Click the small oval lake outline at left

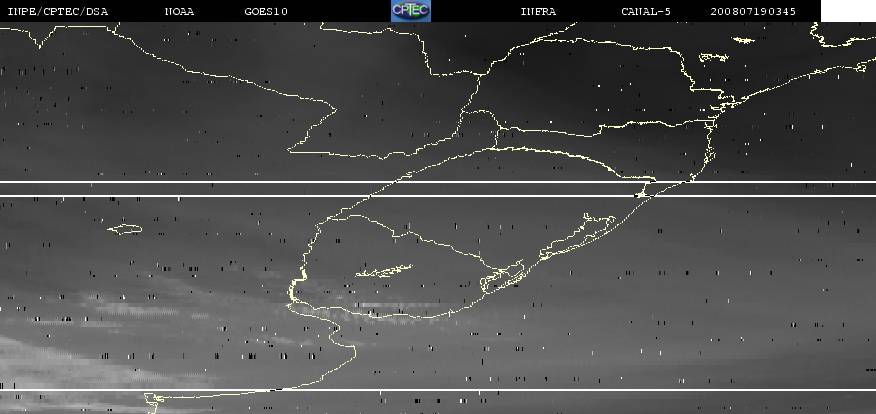click(124, 229)
